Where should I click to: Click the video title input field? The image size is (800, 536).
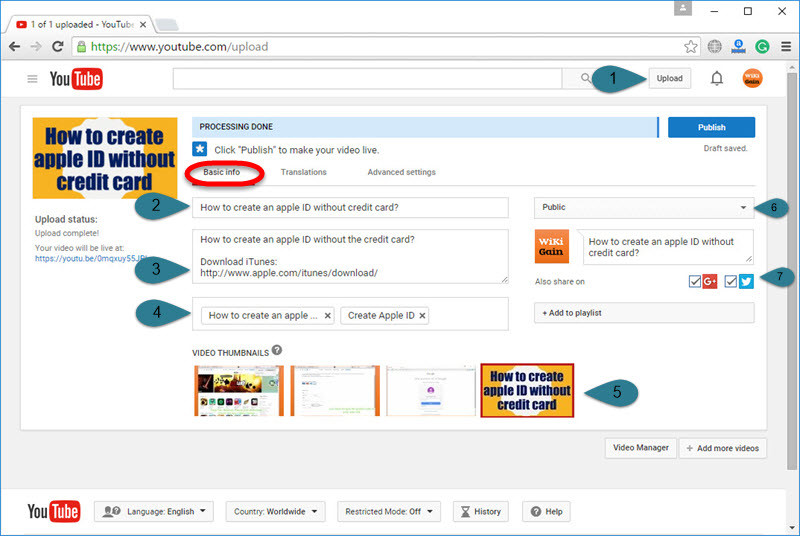pos(350,208)
